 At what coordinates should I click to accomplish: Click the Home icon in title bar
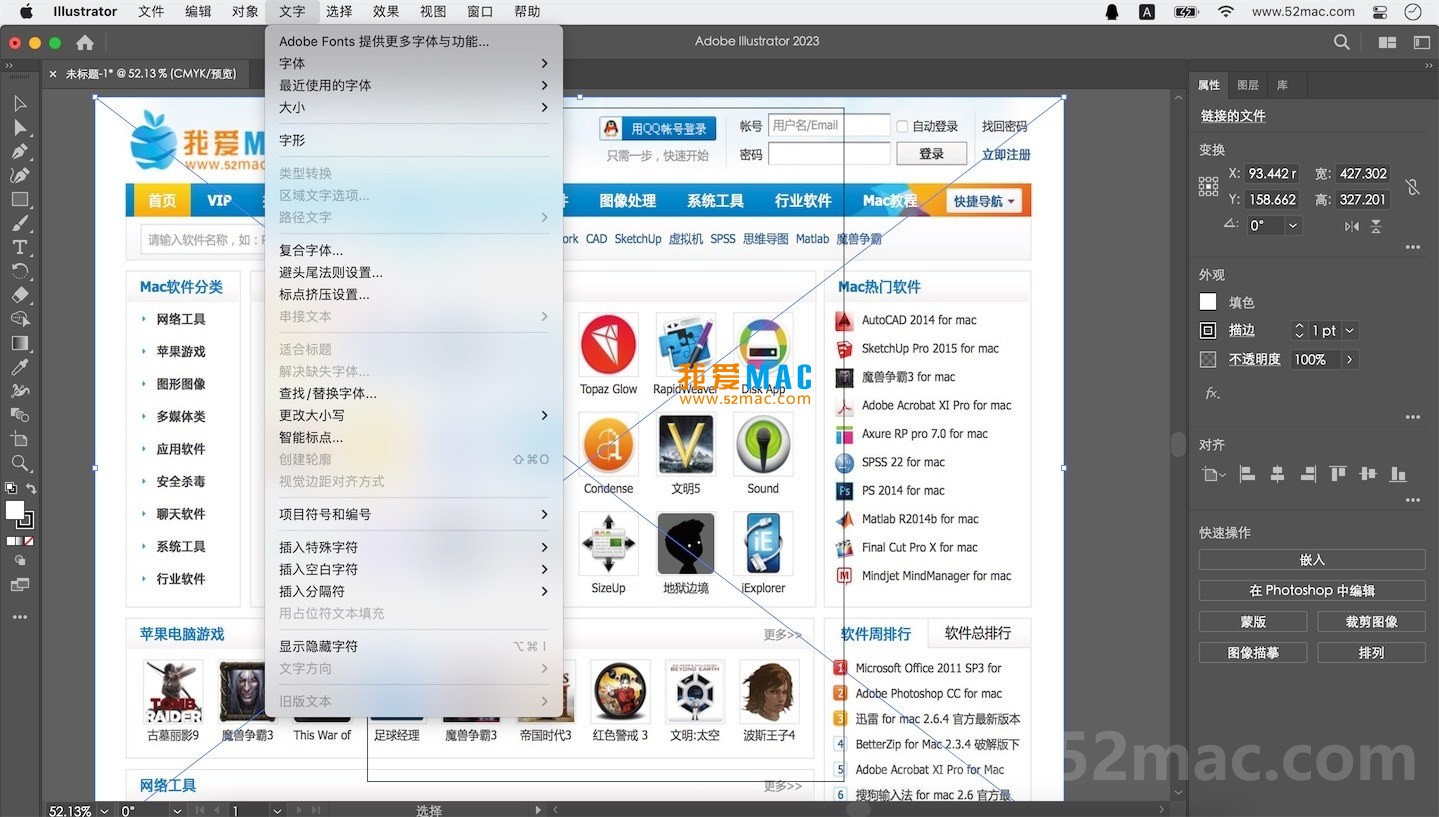(x=85, y=43)
